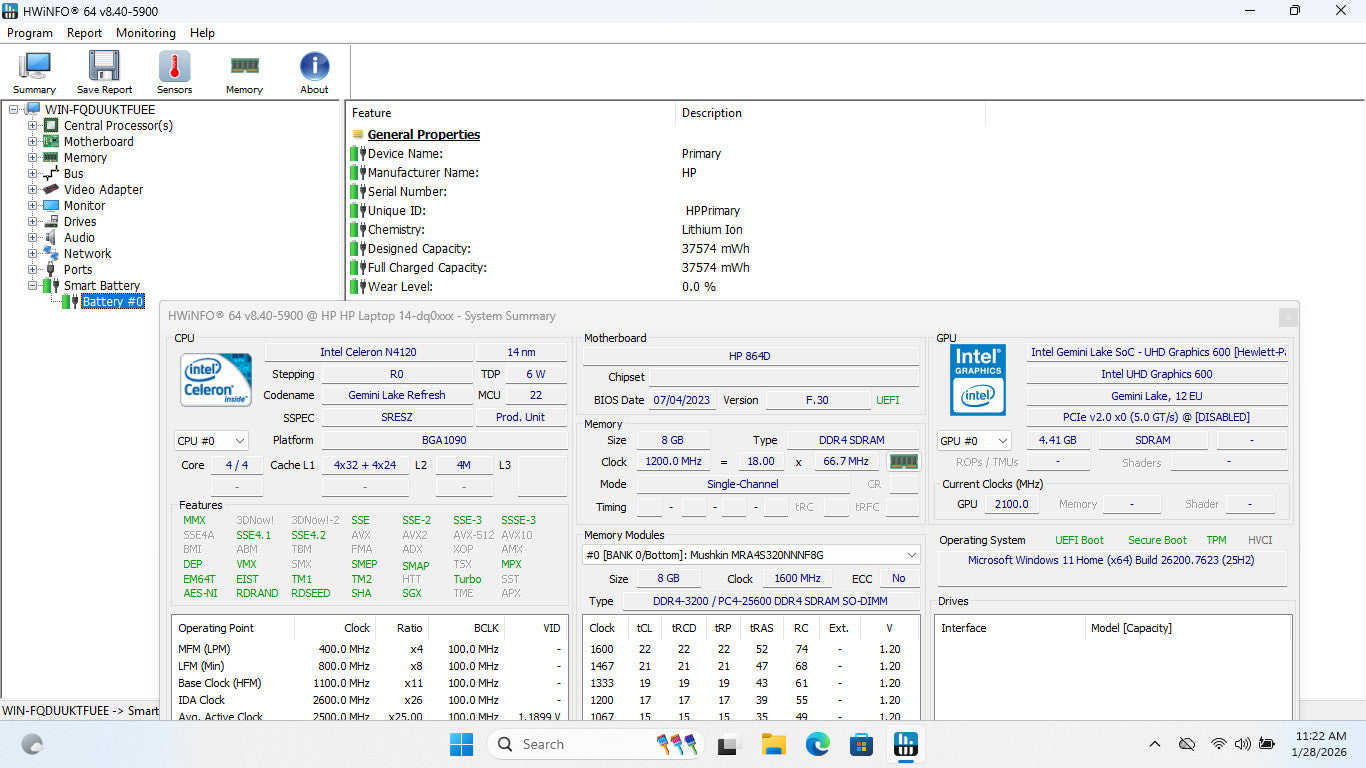This screenshot has width=1366, height=768.
Task: Open the Report menu
Action: (84, 33)
